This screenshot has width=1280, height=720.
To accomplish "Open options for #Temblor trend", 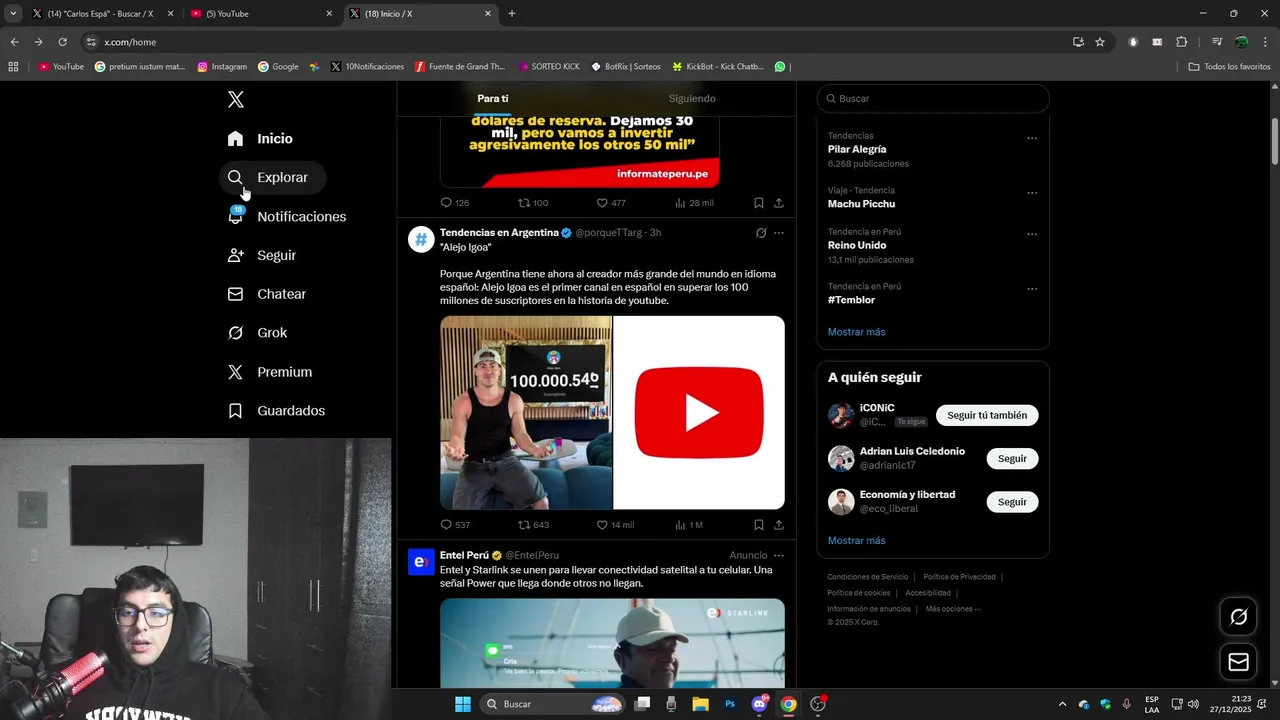I will point(1032,289).
